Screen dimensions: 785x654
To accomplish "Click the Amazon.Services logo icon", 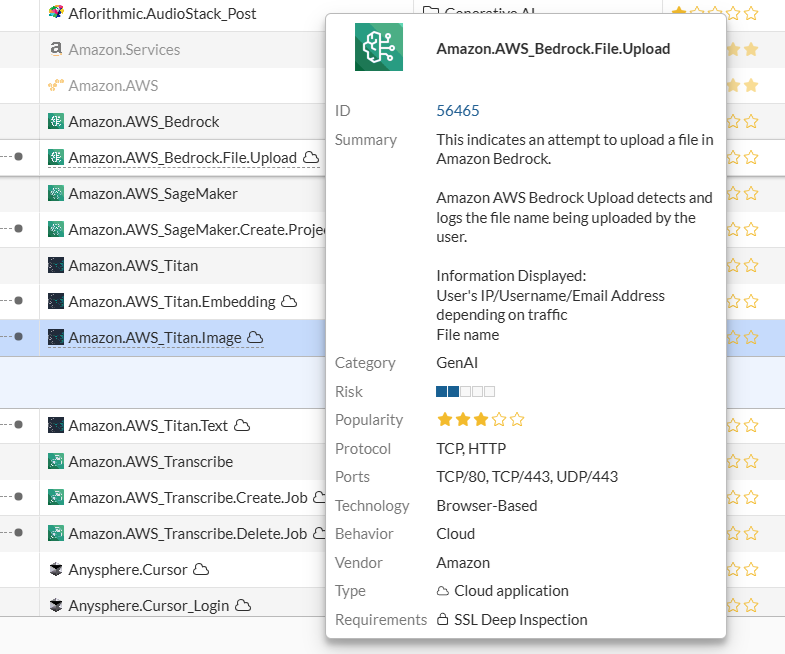I will pyautogui.click(x=56, y=49).
